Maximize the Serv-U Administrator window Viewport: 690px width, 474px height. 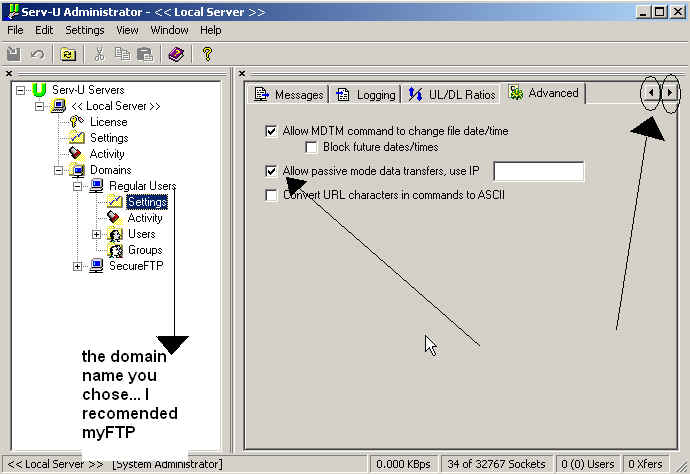[x=659, y=12]
